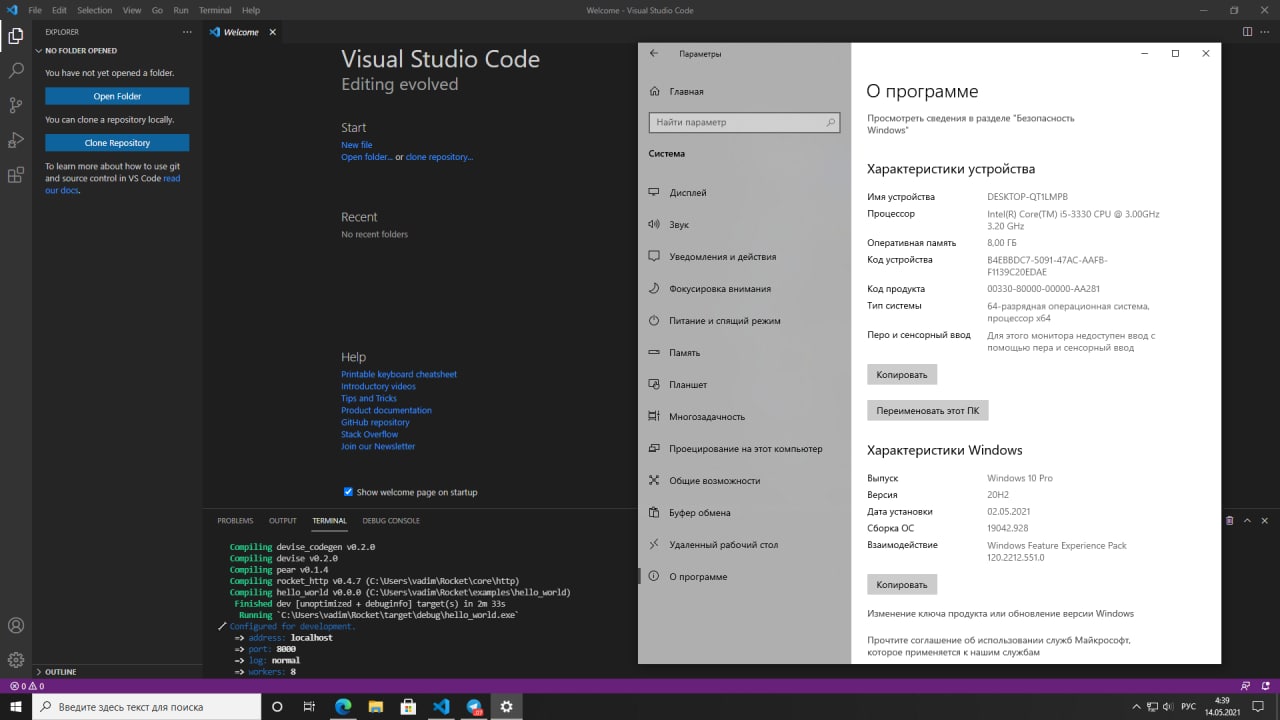Image resolution: width=1280 pixels, height=720 pixels.
Task: Click Переименовать этот ПК button
Action: tap(927, 410)
